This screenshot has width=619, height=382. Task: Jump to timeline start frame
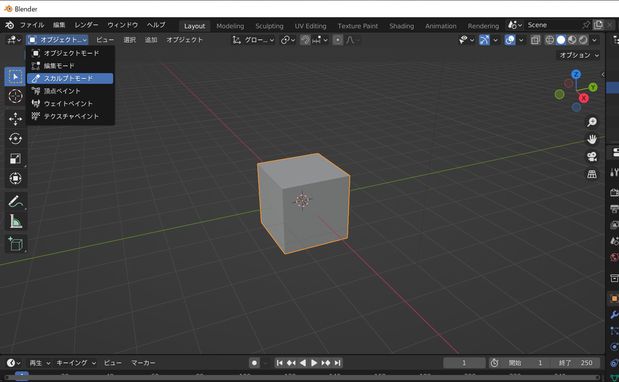(x=279, y=363)
